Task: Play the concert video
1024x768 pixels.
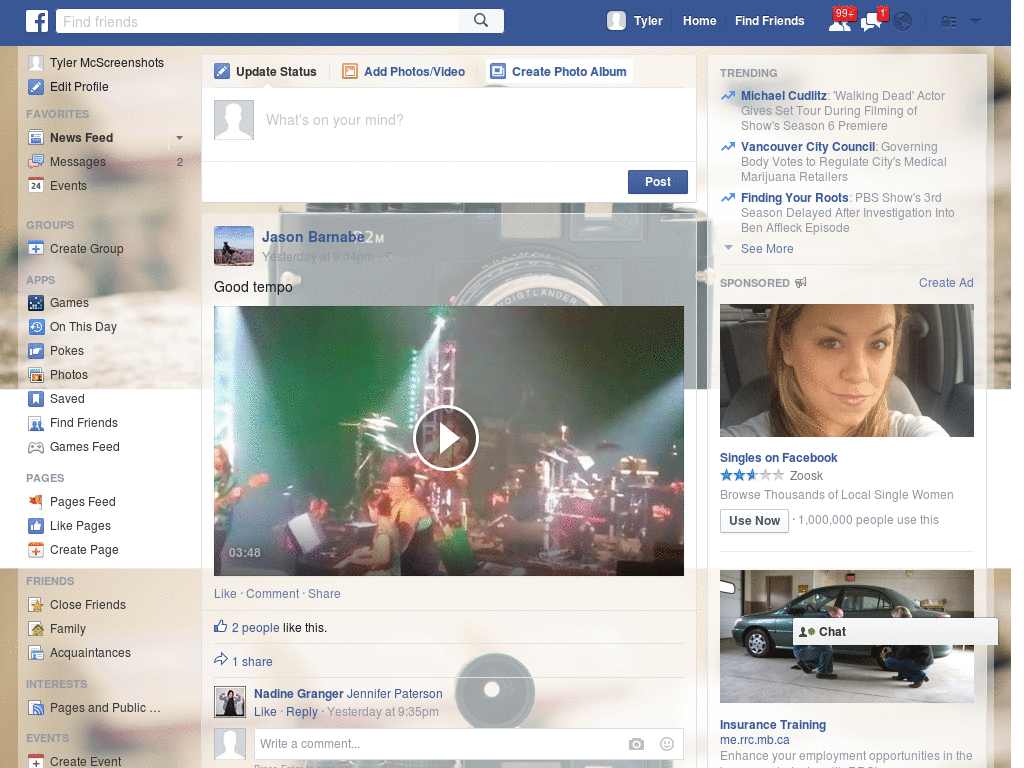Action: click(x=446, y=438)
